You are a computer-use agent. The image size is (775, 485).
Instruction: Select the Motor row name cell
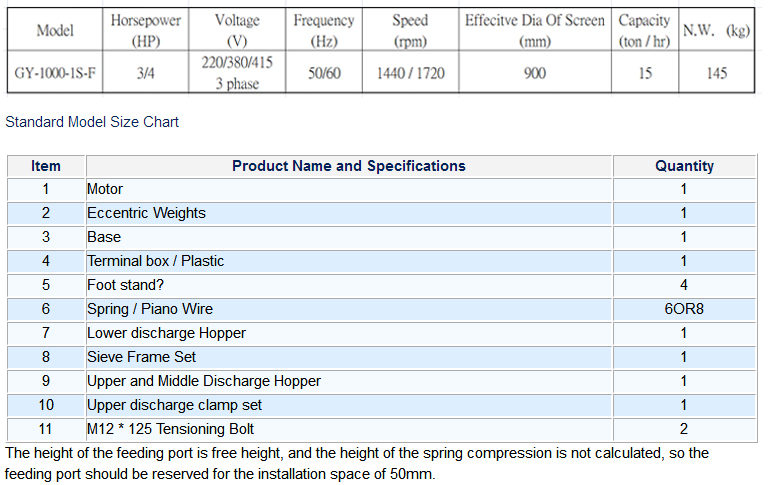[x=105, y=189]
